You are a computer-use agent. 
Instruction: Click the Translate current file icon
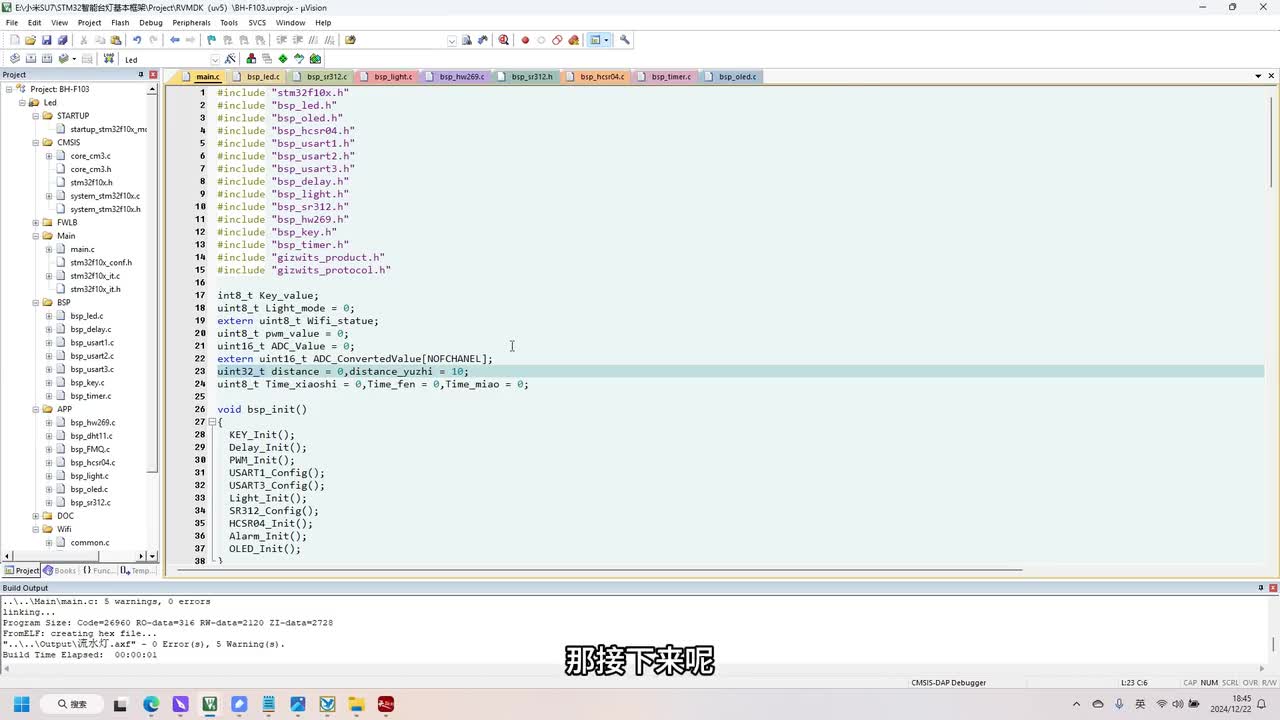(14, 59)
